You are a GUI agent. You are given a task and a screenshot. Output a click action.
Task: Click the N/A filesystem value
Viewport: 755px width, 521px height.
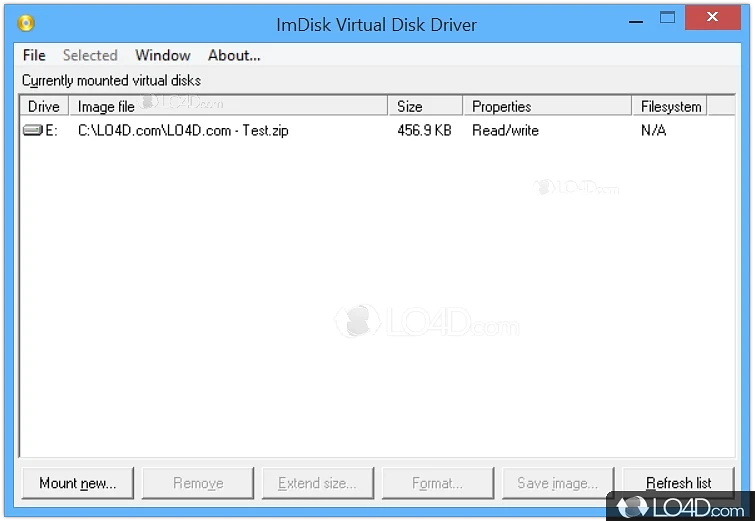coord(653,130)
